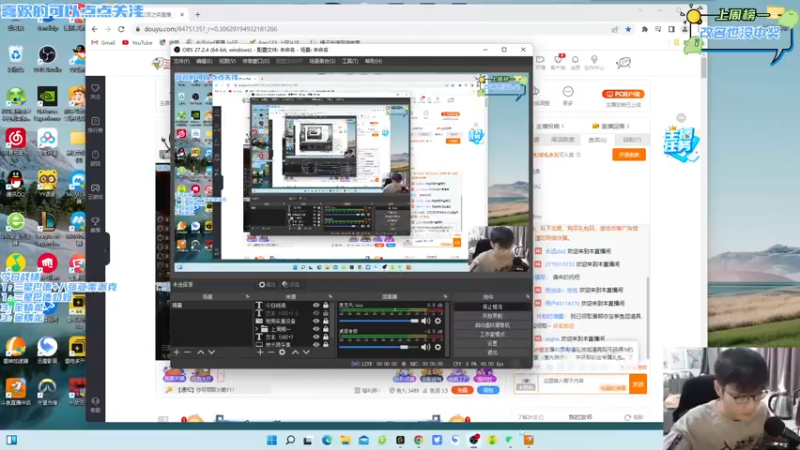Screen dimensions: 800x450
Task: Click the fifth button in the OBS controls panel
Action: click(x=492, y=343)
